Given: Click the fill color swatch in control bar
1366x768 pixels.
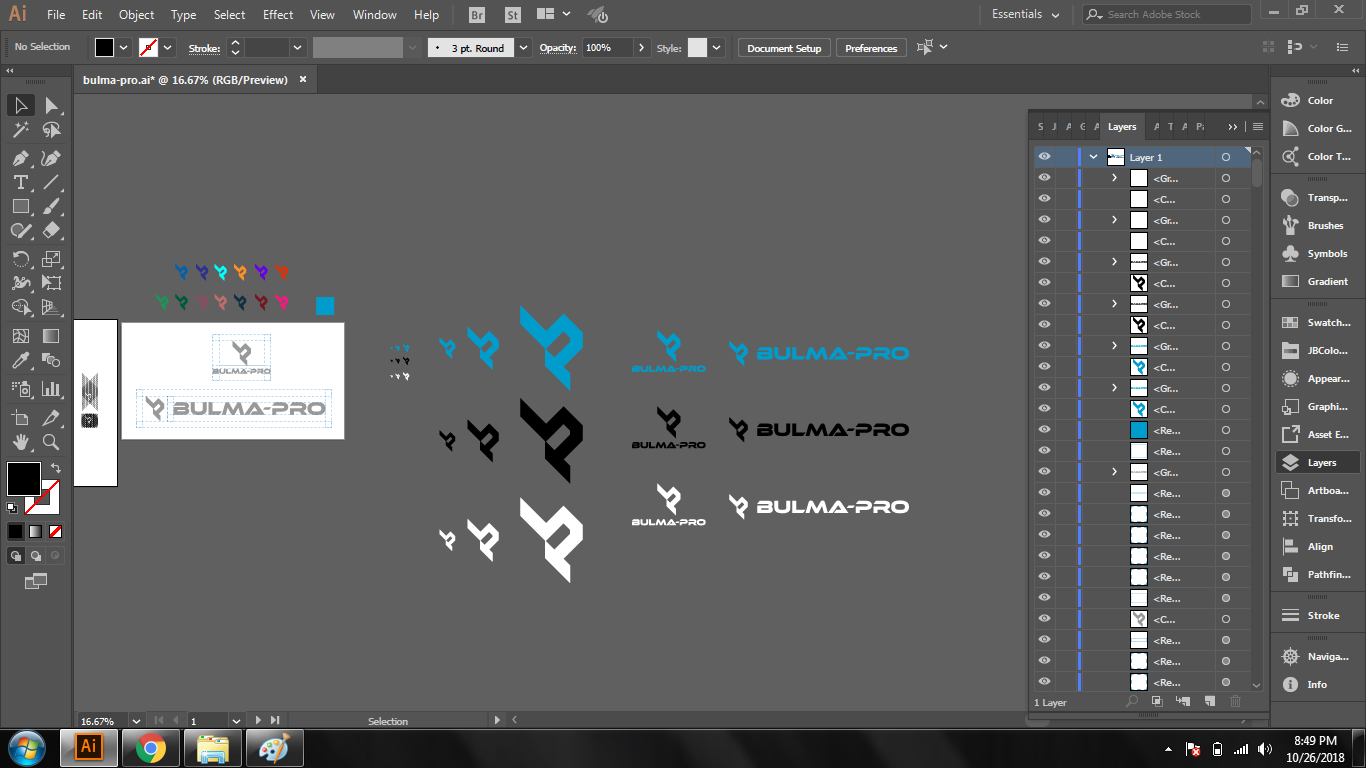Looking at the screenshot, I should tap(105, 47).
